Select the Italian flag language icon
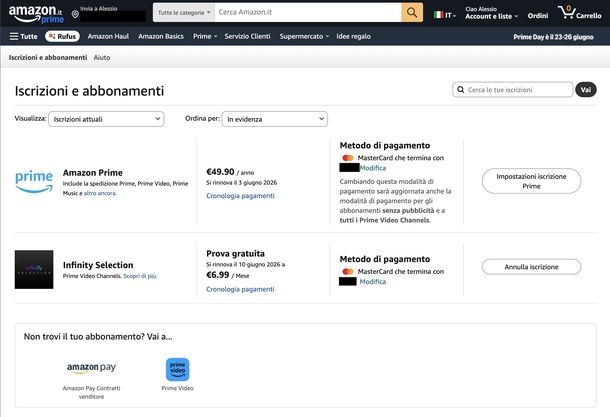The image size is (610, 417). click(438, 15)
